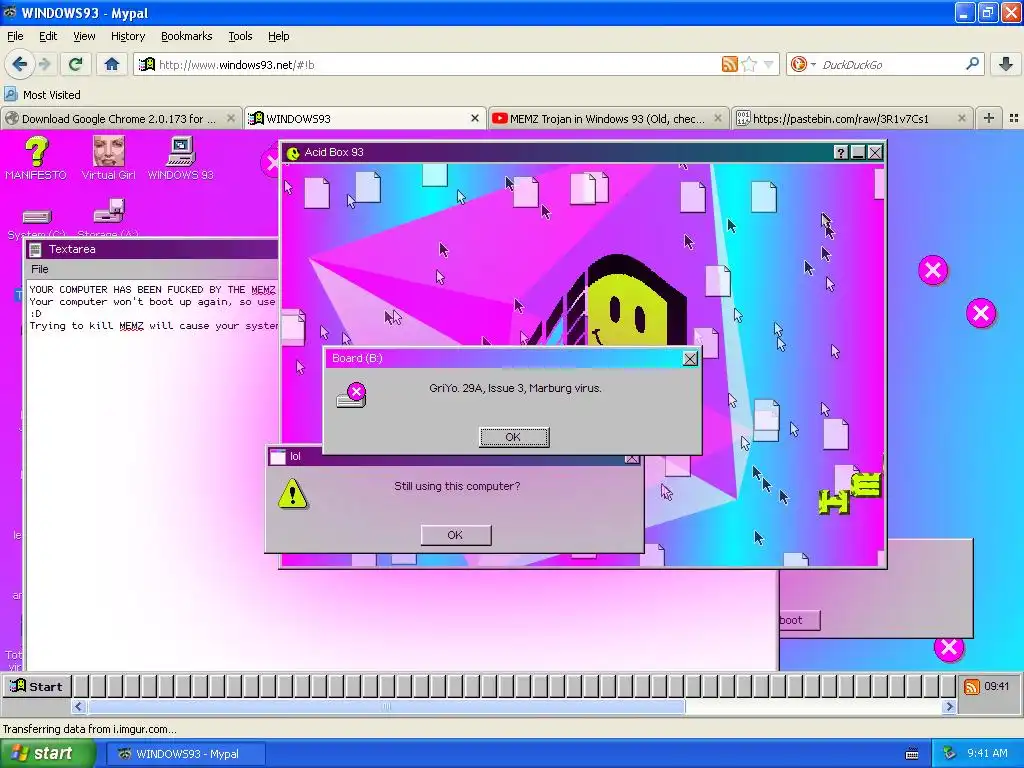Click OK in the Board (B:) dialog
Image resolution: width=1024 pixels, height=768 pixels.
(513, 438)
